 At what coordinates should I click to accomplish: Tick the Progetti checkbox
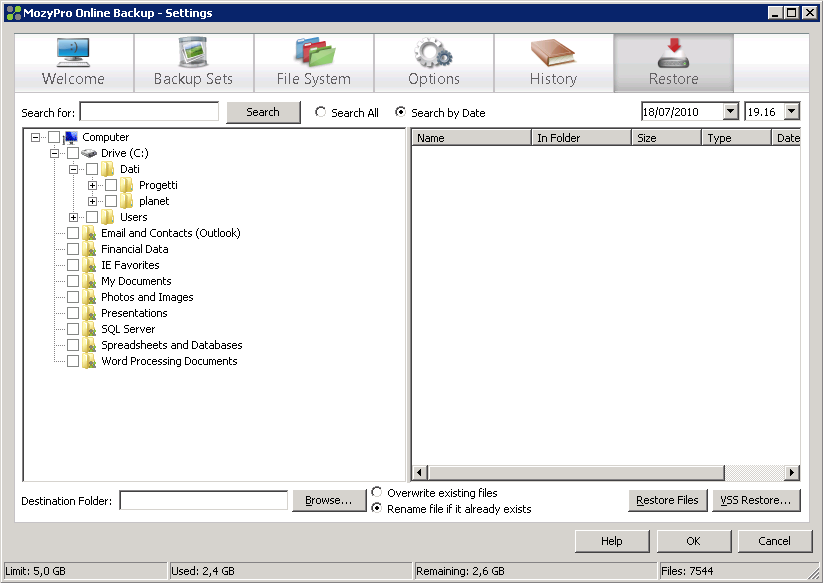pos(111,185)
